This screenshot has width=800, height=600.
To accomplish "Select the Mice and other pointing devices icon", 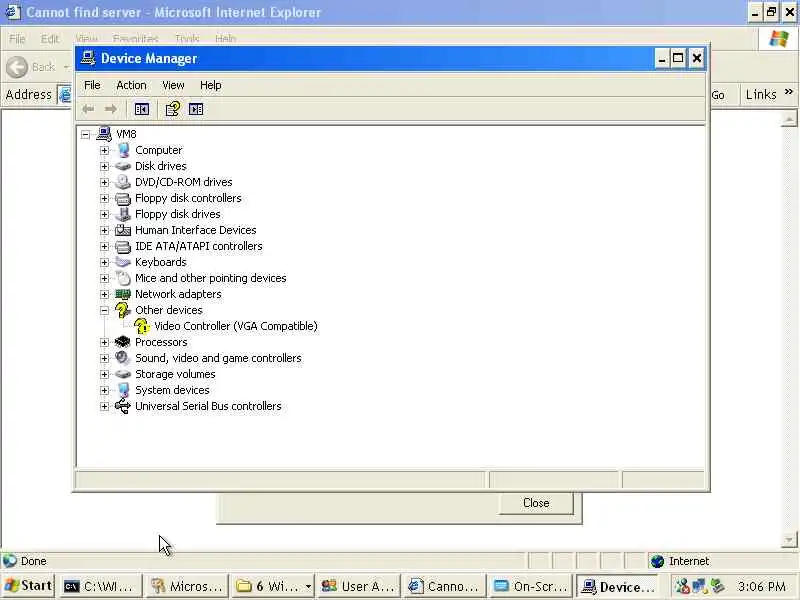I will click(x=123, y=278).
